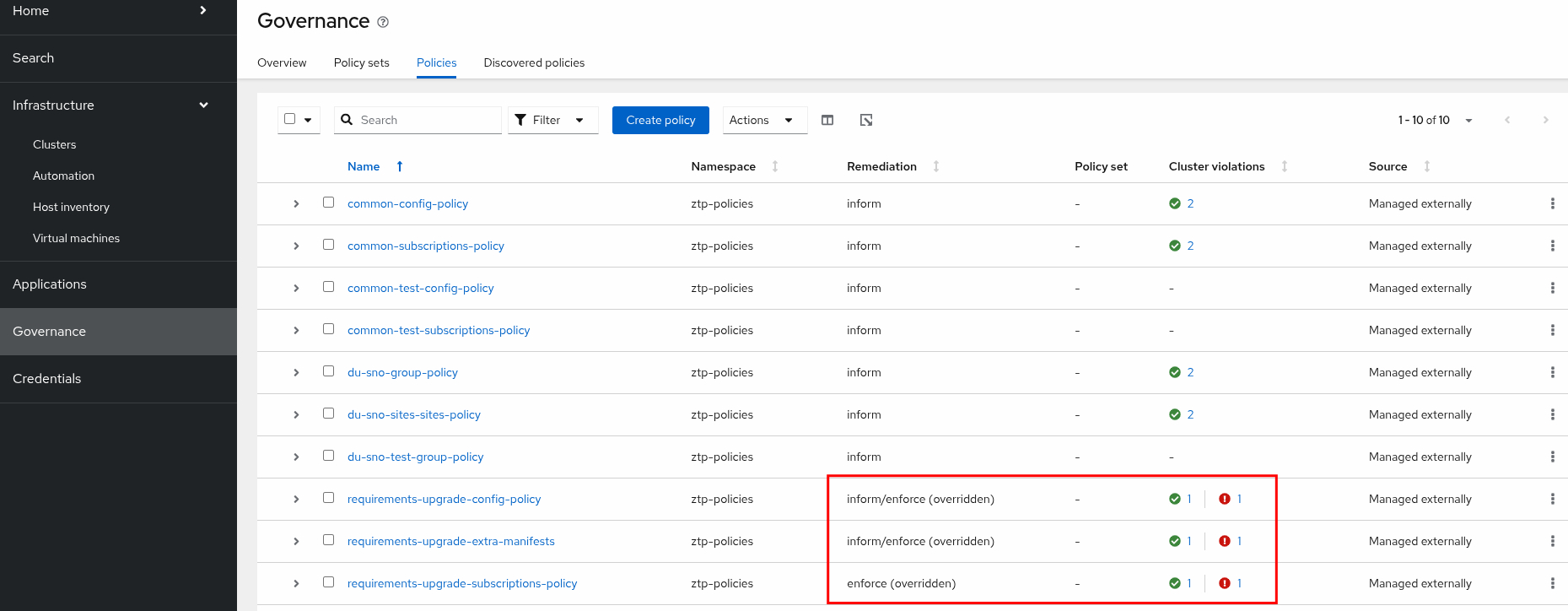Open the Filter dropdown

click(552, 120)
